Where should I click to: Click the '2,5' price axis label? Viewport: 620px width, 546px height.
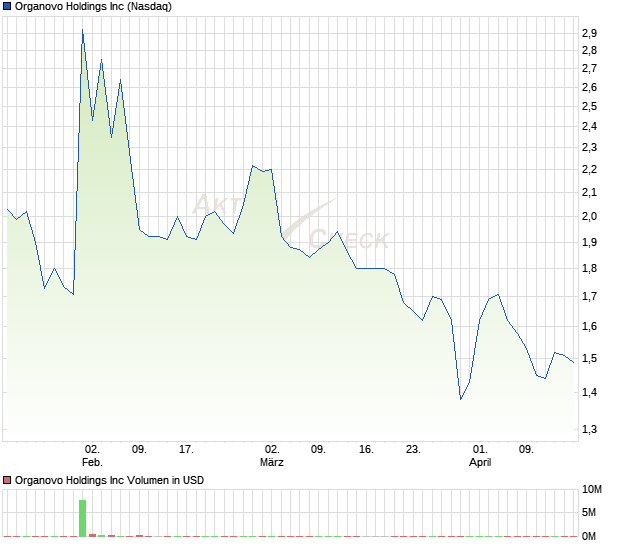pyautogui.click(x=589, y=106)
